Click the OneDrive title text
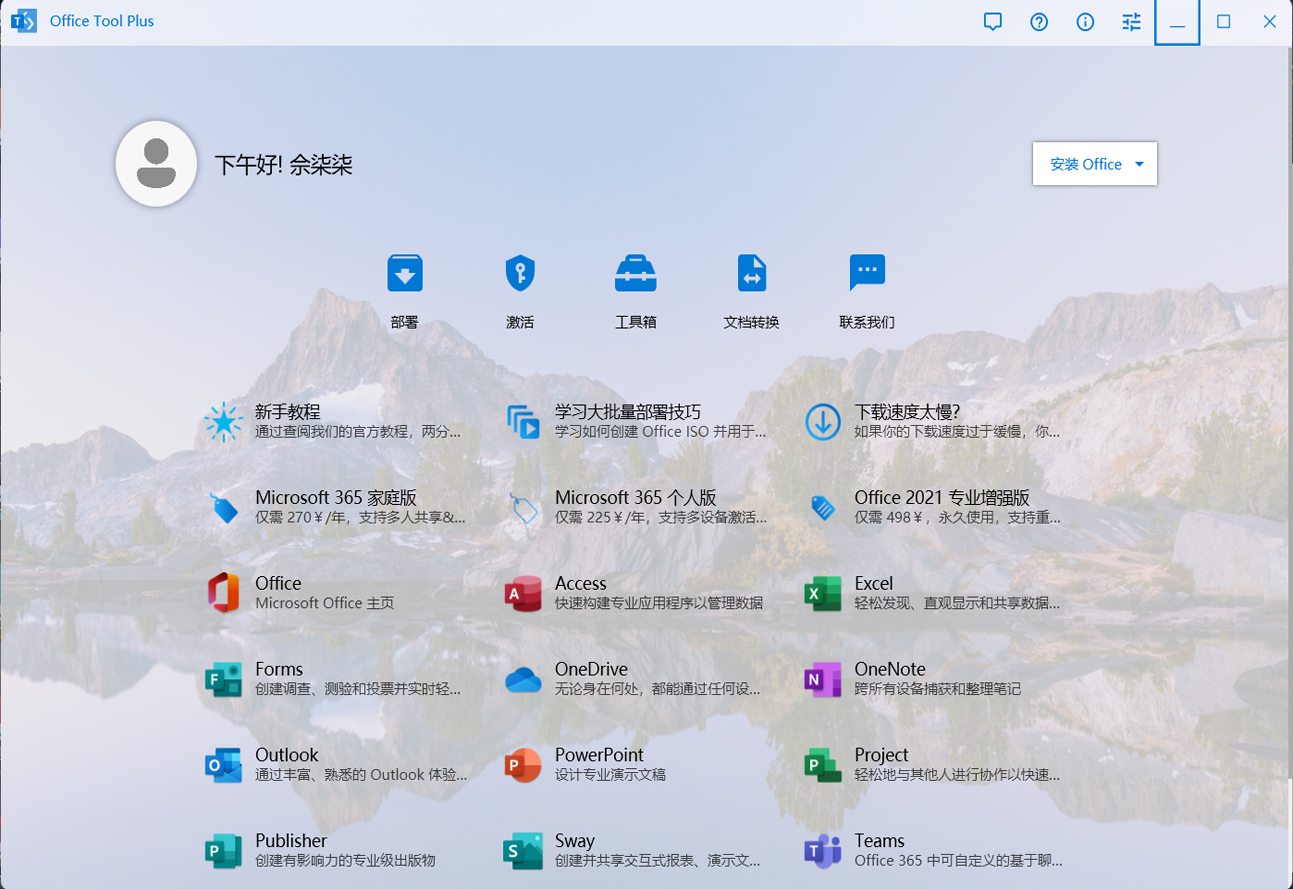This screenshot has height=889, width=1293. click(x=591, y=669)
